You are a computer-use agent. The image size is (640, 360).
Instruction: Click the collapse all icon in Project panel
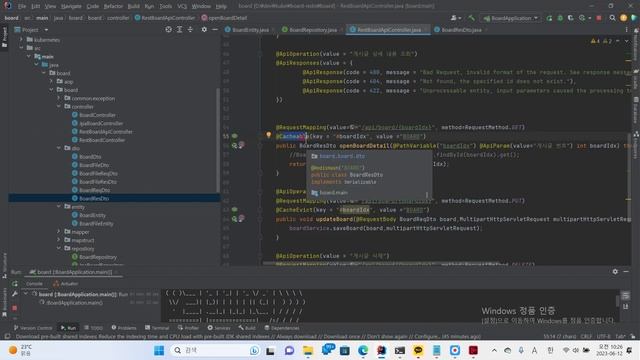(x=190, y=30)
